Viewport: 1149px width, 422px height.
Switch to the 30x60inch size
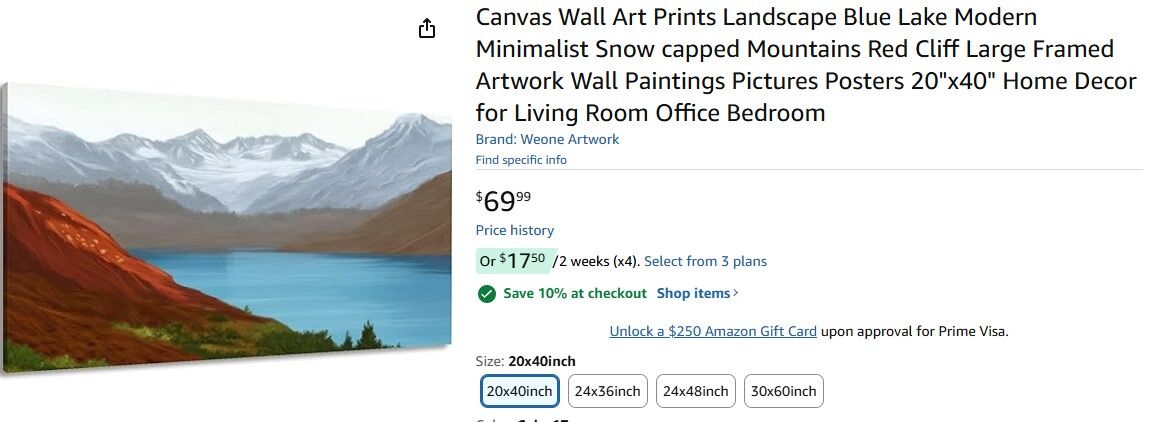click(783, 391)
